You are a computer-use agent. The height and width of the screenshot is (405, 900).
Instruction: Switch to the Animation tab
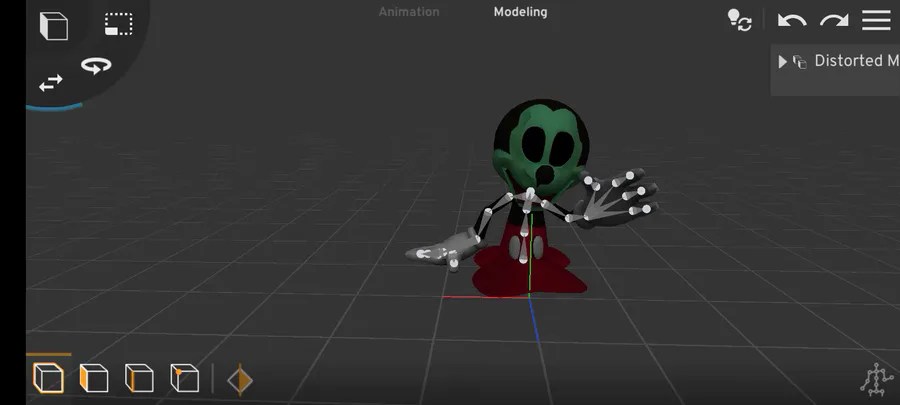click(x=409, y=12)
